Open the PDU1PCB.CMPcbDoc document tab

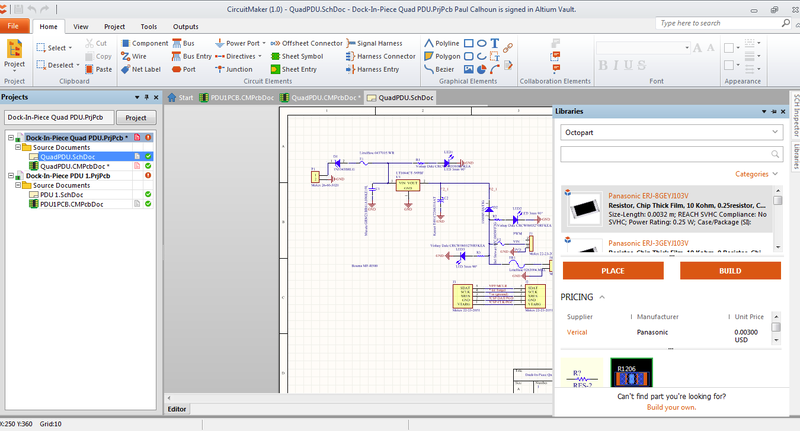click(233, 98)
